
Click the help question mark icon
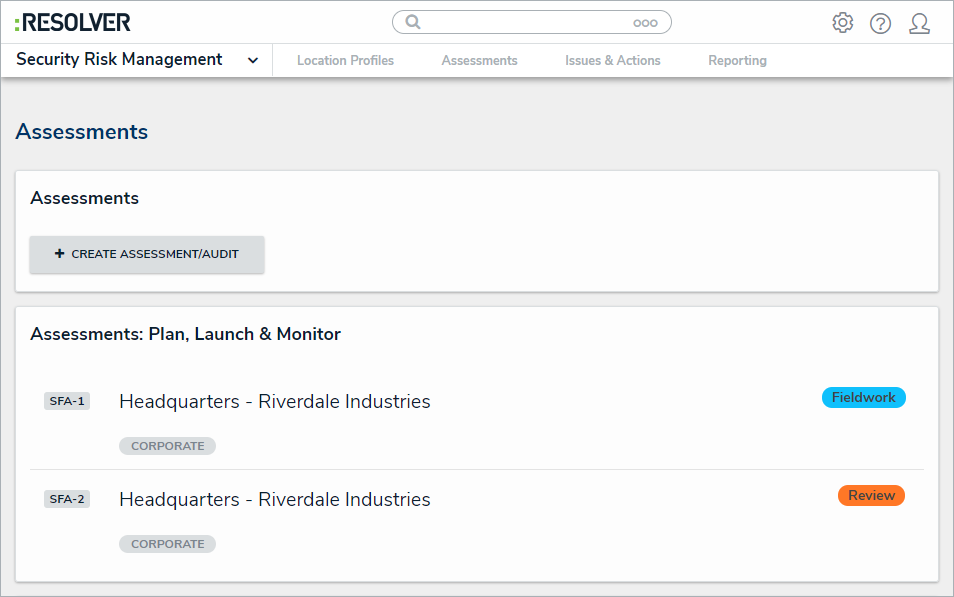[x=880, y=23]
